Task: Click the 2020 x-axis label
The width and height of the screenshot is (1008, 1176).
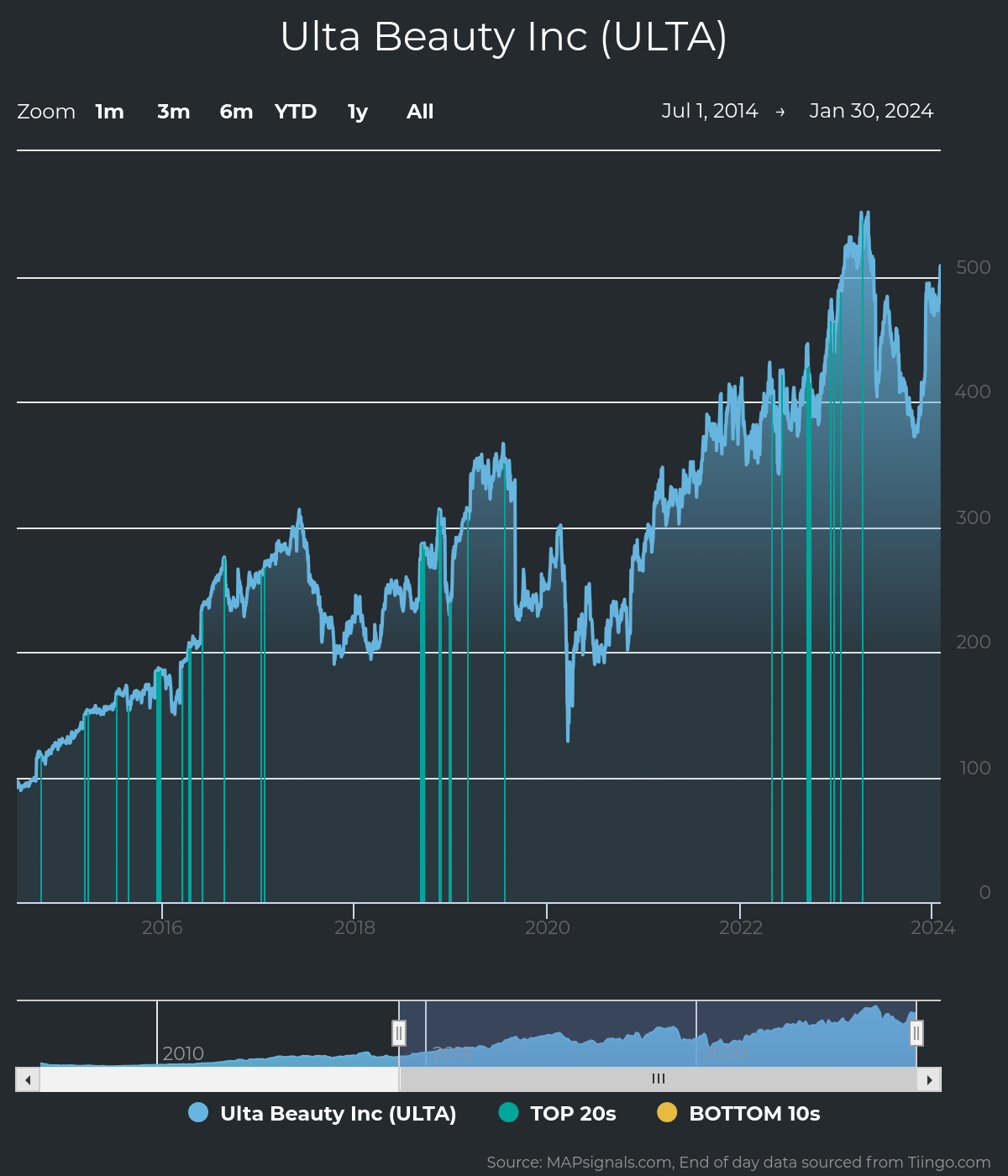Action: (x=548, y=927)
